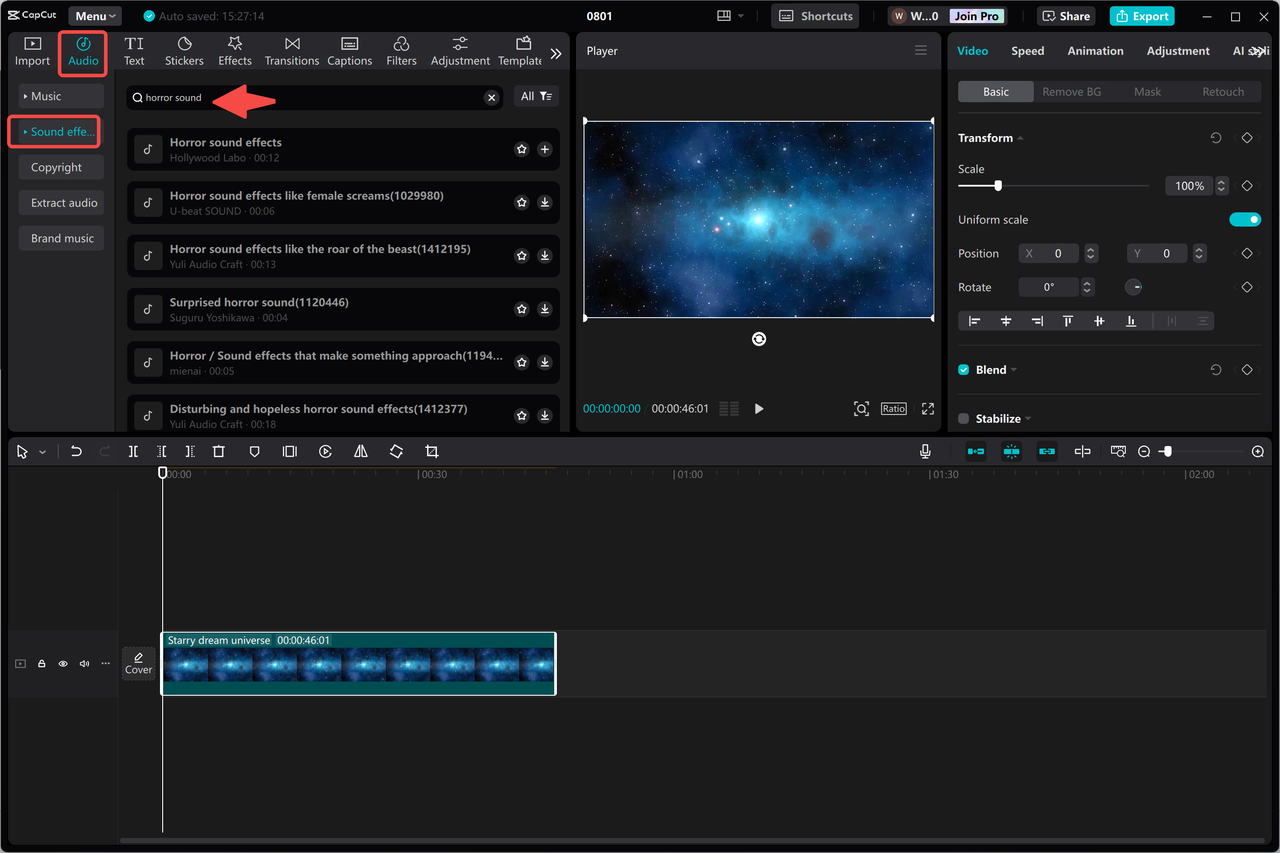Select the Mirror tool in the timeline toolbar
This screenshot has width=1280, height=853.
point(361,451)
